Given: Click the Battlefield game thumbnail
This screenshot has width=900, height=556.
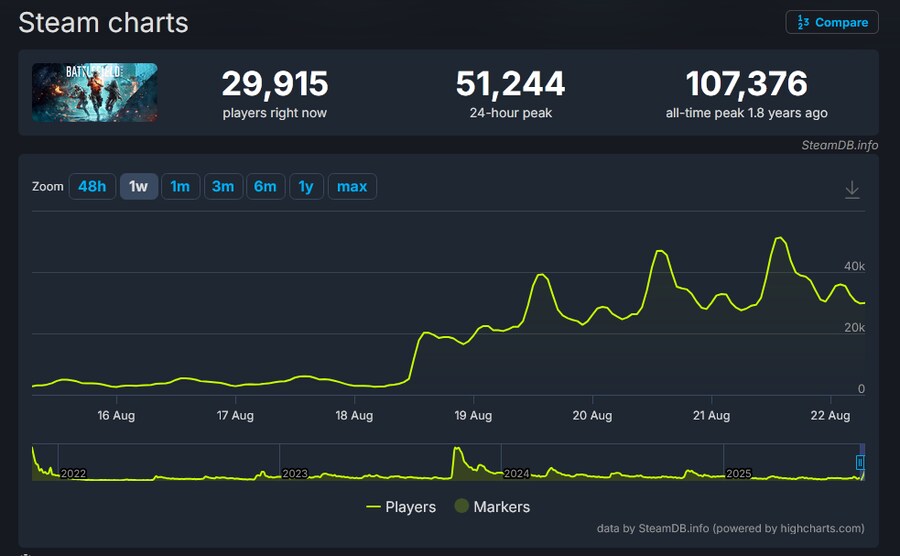Looking at the screenshot, I should pos(95,92).
